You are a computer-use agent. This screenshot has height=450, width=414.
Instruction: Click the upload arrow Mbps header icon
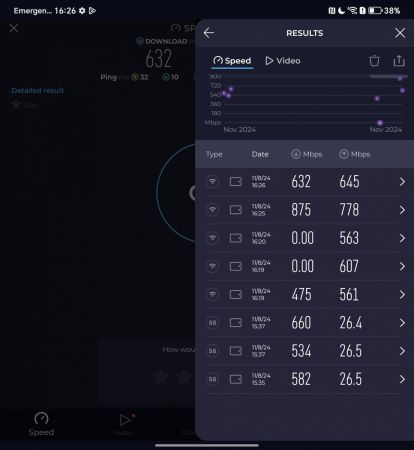click(344, 154)
